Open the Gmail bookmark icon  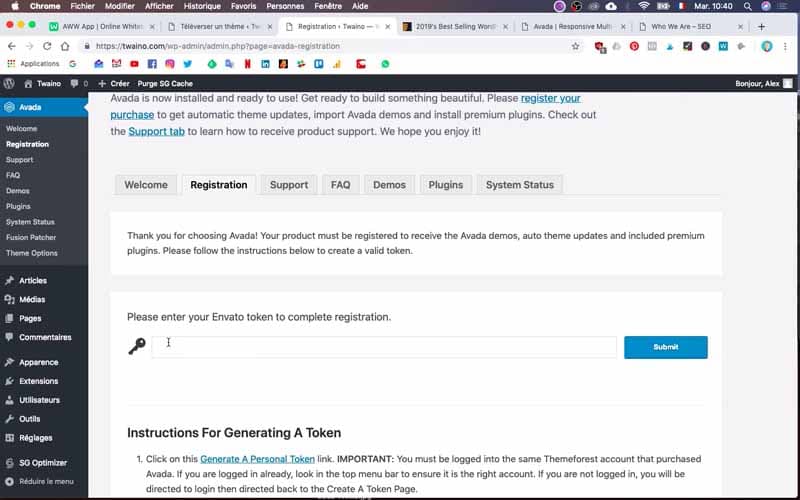tap(116, 64)
